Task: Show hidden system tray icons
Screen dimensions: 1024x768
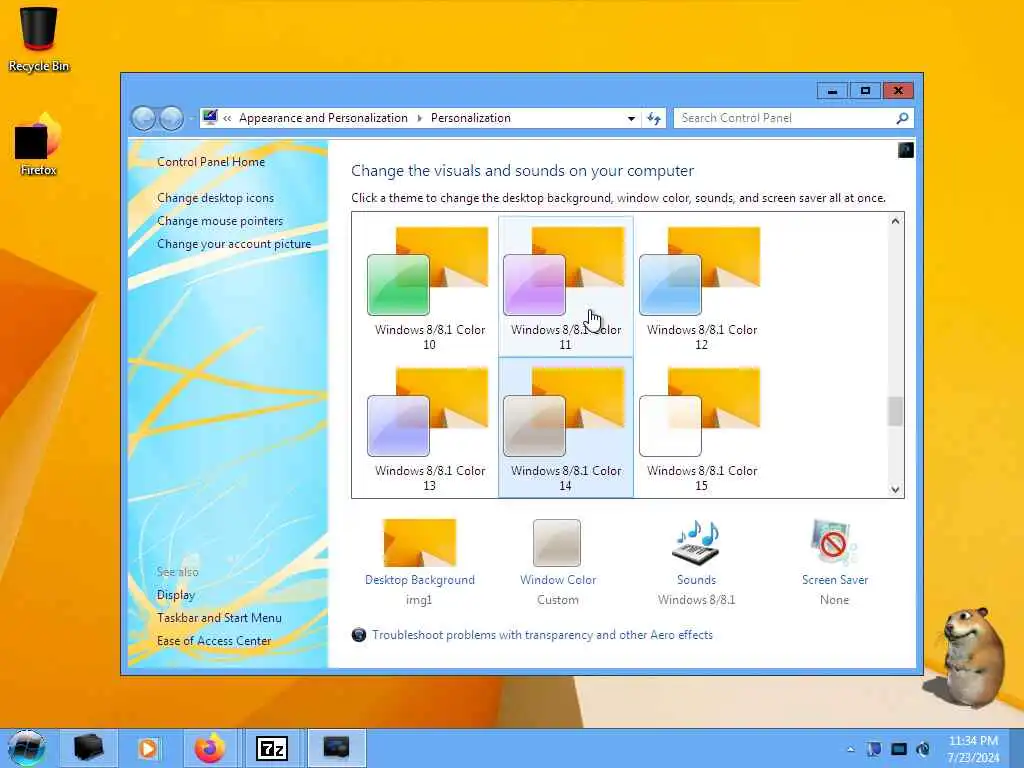Action: click(x=850, y=749)
